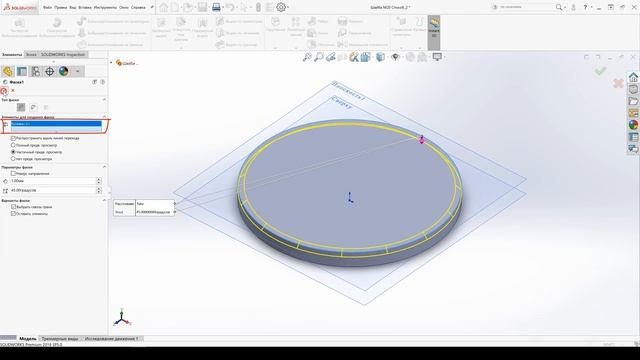Image resolution: width=640 pixels, height=360 pixels.
Task: Open the FeatureManager design tree tab icon
Action: [x=7, y=71]
